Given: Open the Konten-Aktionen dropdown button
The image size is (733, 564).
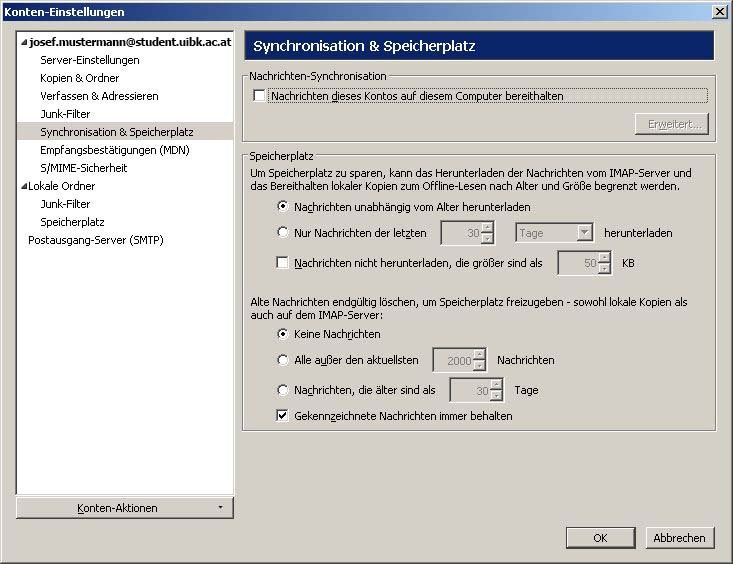Looking at the screenshot, I should [125, 508].
